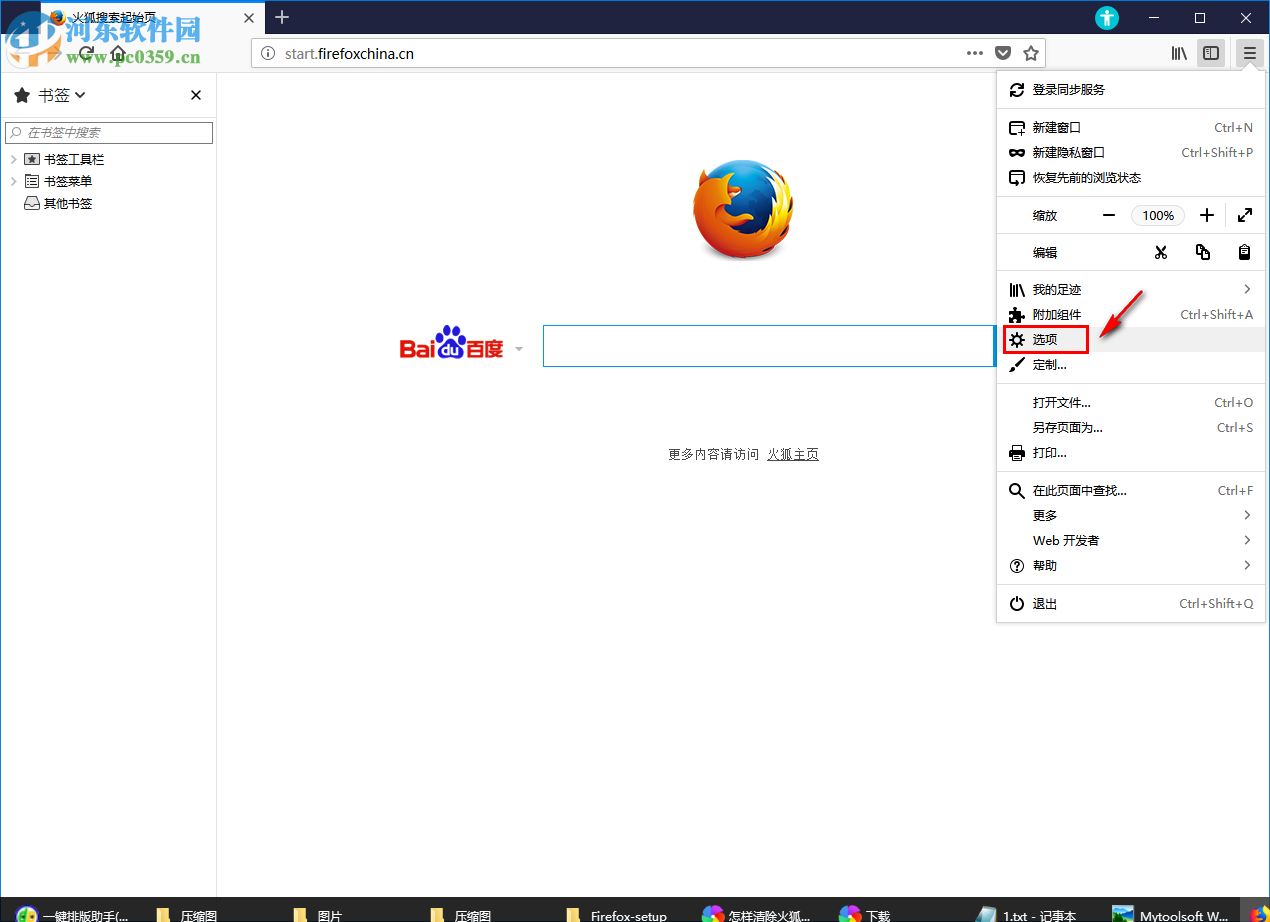The image size is (1270, 922).
Task: Save page to Pocket icon
Action: tap(1003, 53)
